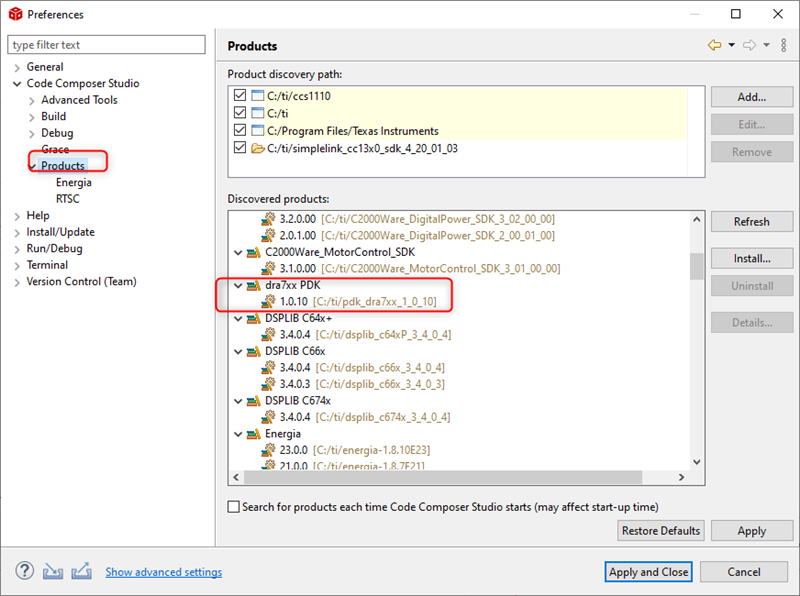Screen dimensions: 800x596
Task: Click the folder icon for simplelink_cc13x0_sdk path
Action: [x=258, y=148]
